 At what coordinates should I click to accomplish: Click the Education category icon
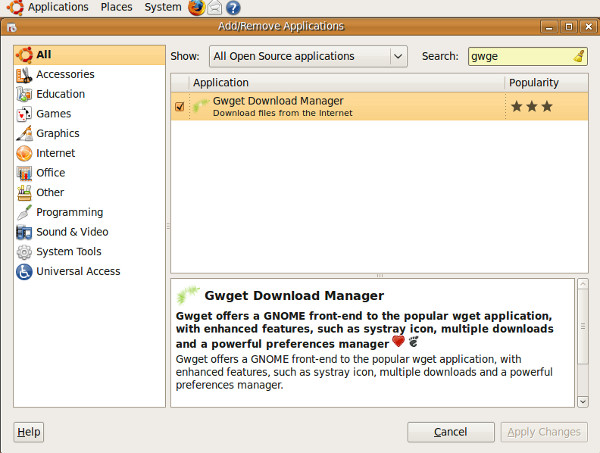coord(24,94)
